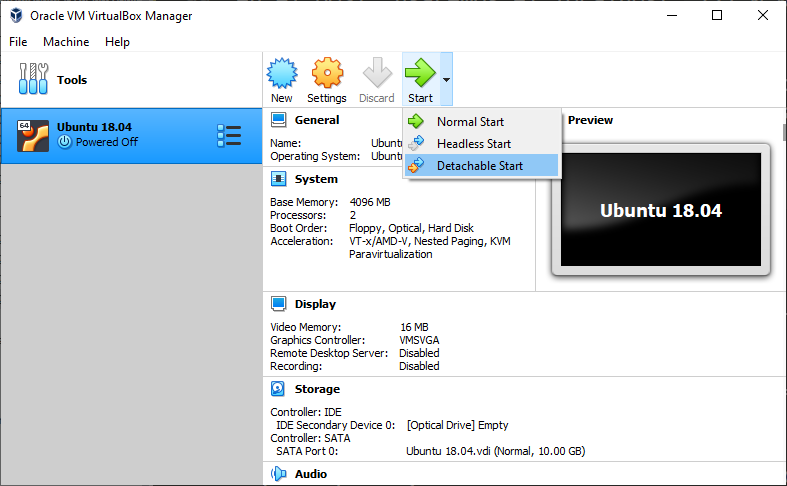This screenshot has height=486, width=787.
Task: Select the Ubuntu 18.04 virtual machine
Action: coord(131,136)
